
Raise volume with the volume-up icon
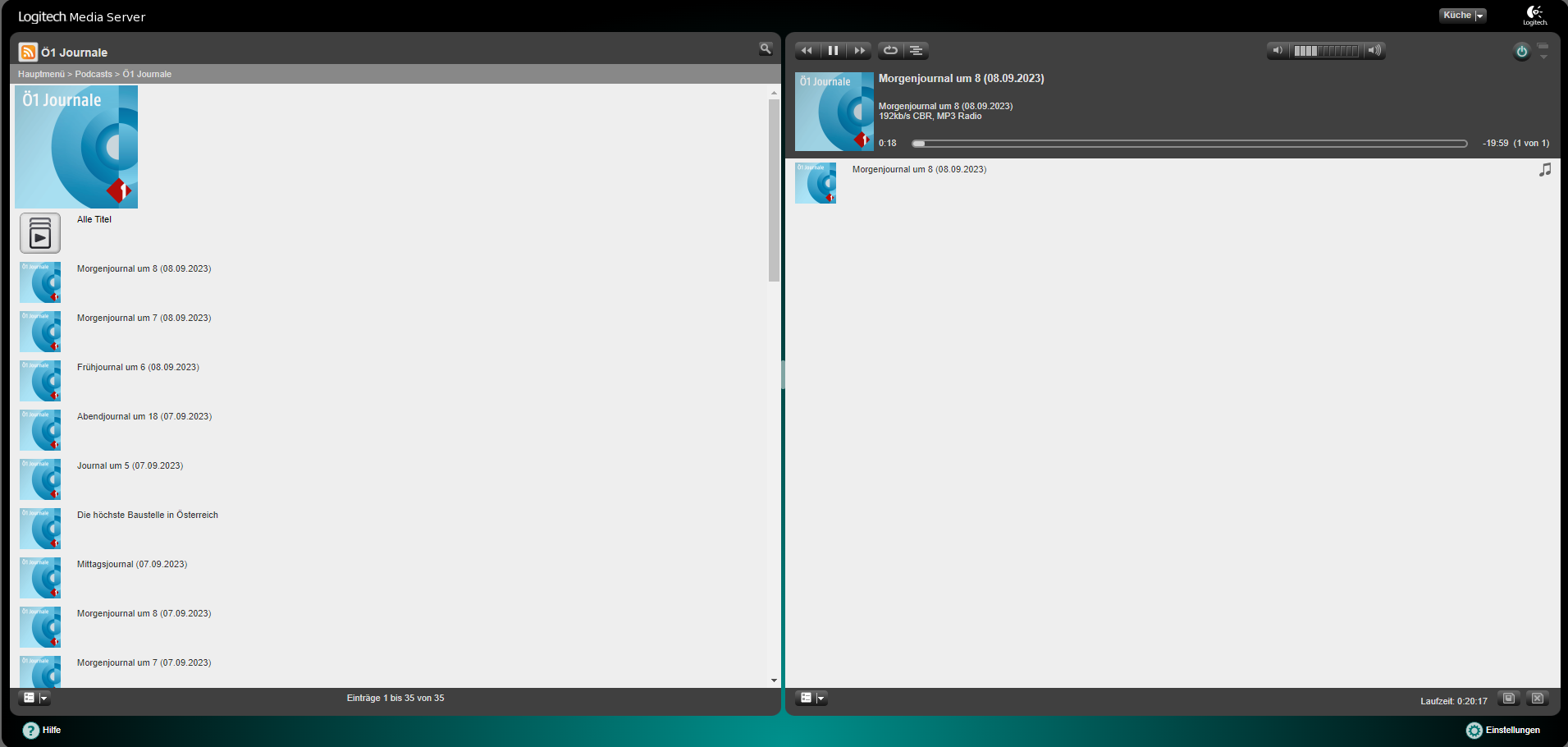(x=1375, y=51)
